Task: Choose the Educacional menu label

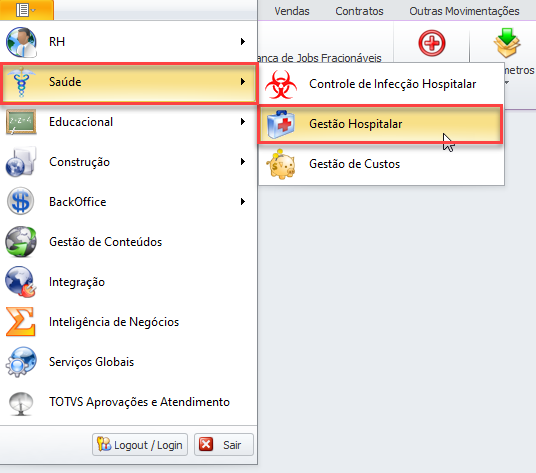Action: 81,122
